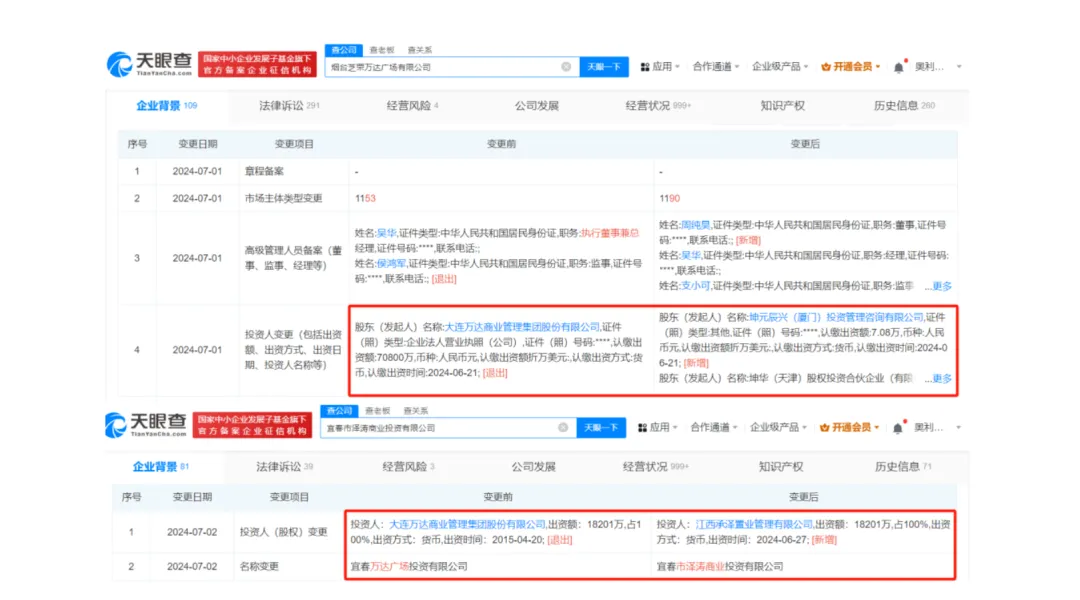This screenshot has width=1080, height=600.
Task: Expand 企业级产品 dropdown in the 烟台芝罘 page header
Action: (x=780, y=67)
